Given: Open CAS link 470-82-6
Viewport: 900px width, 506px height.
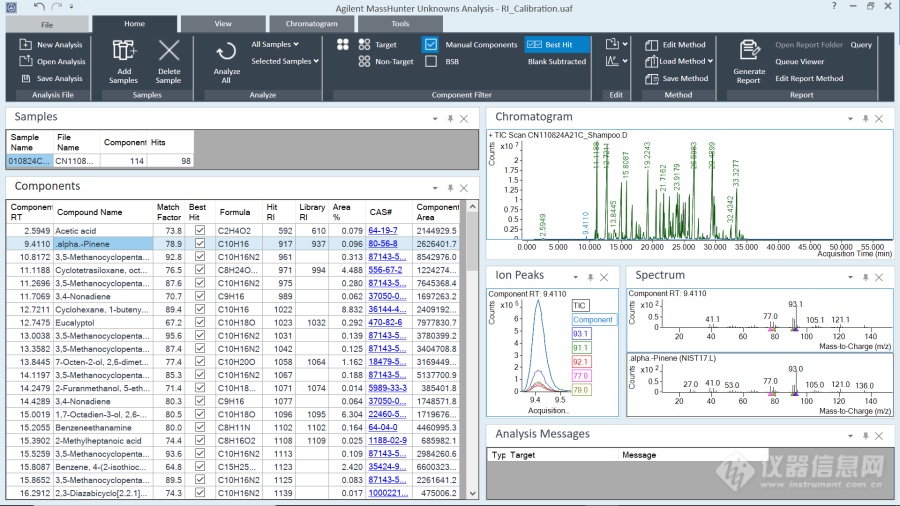Looking at the screenshot, I should 385,322.
